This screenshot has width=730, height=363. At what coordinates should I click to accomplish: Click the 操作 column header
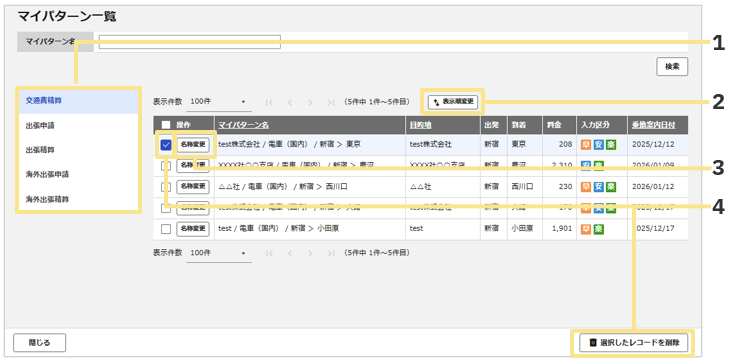coord(183,125)
